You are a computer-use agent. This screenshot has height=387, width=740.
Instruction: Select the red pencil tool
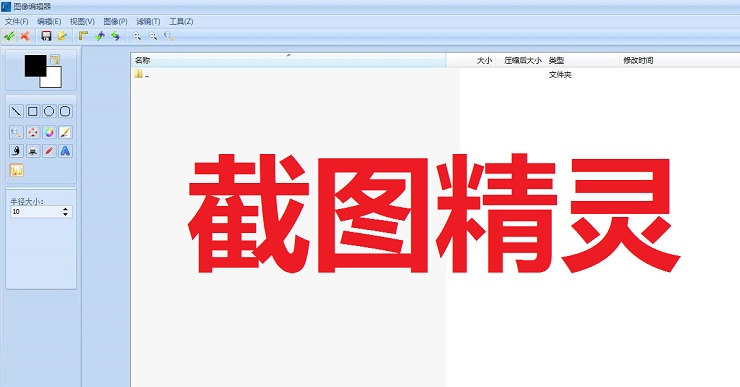(x=49, y=151)
